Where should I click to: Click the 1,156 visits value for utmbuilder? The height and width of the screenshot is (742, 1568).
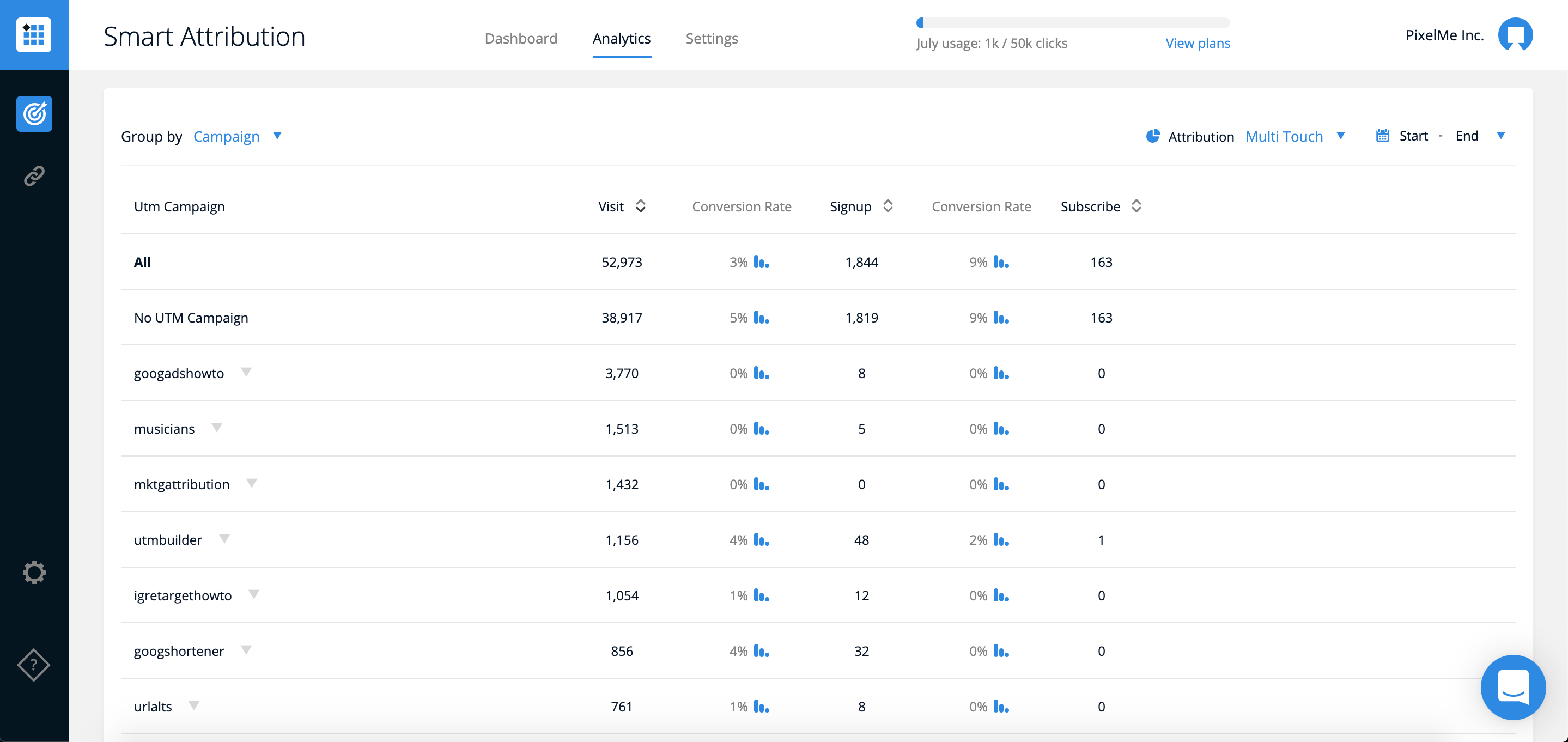pyautogui.click(x=622, y=539)
